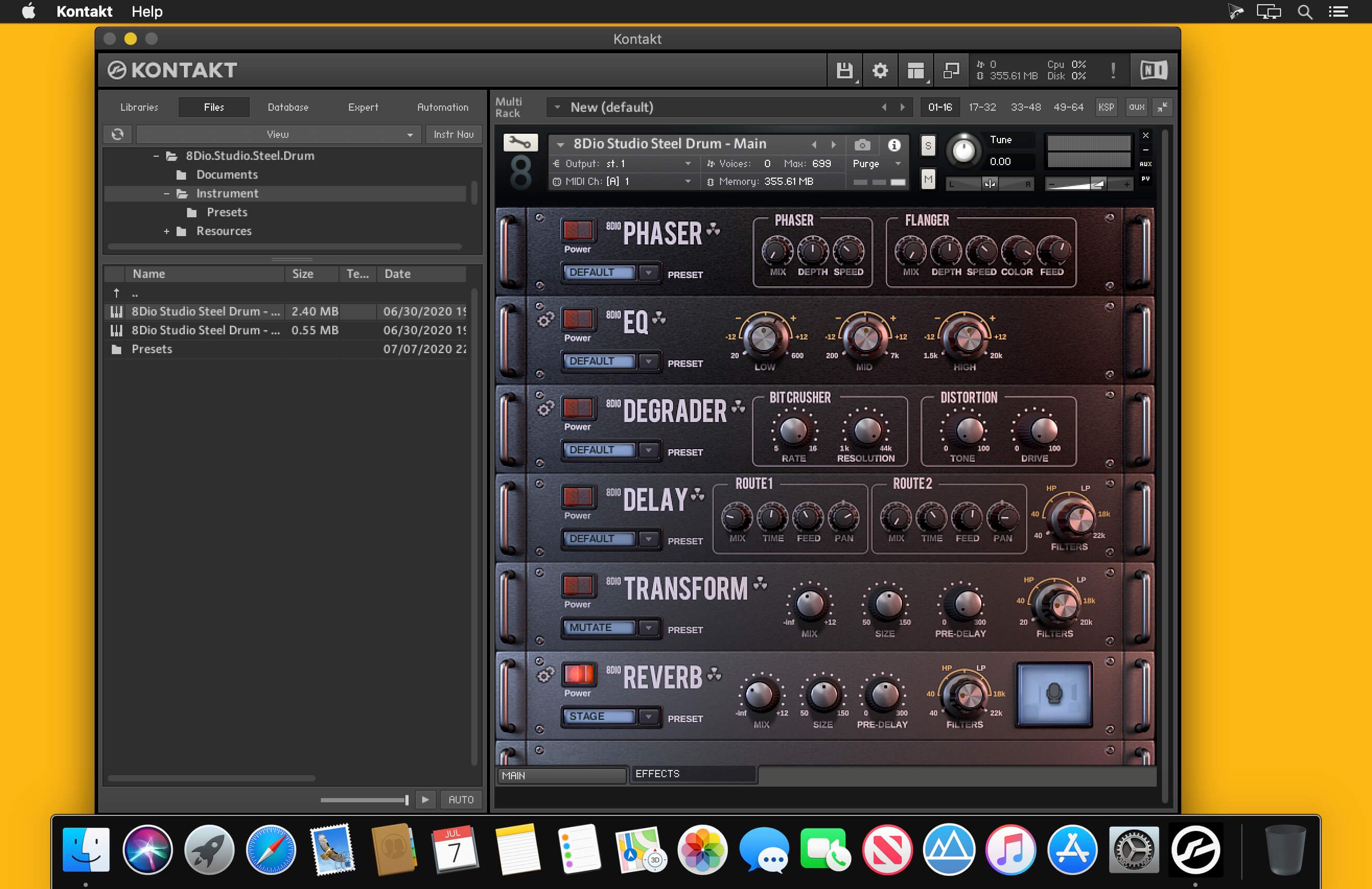Click the gear icon on Degrader module
Viewport: 1372px width, 889px height.
click(x=545, y=408)
